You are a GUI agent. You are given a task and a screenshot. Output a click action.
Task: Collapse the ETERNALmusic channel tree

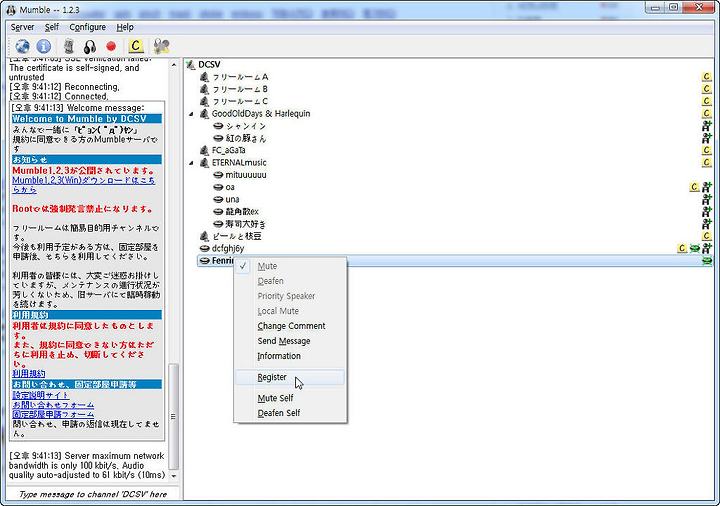(191, 163)
